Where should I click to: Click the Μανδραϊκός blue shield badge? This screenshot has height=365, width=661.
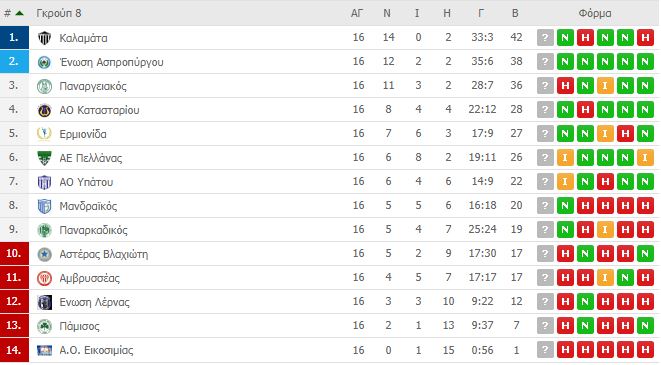(44, 206)
